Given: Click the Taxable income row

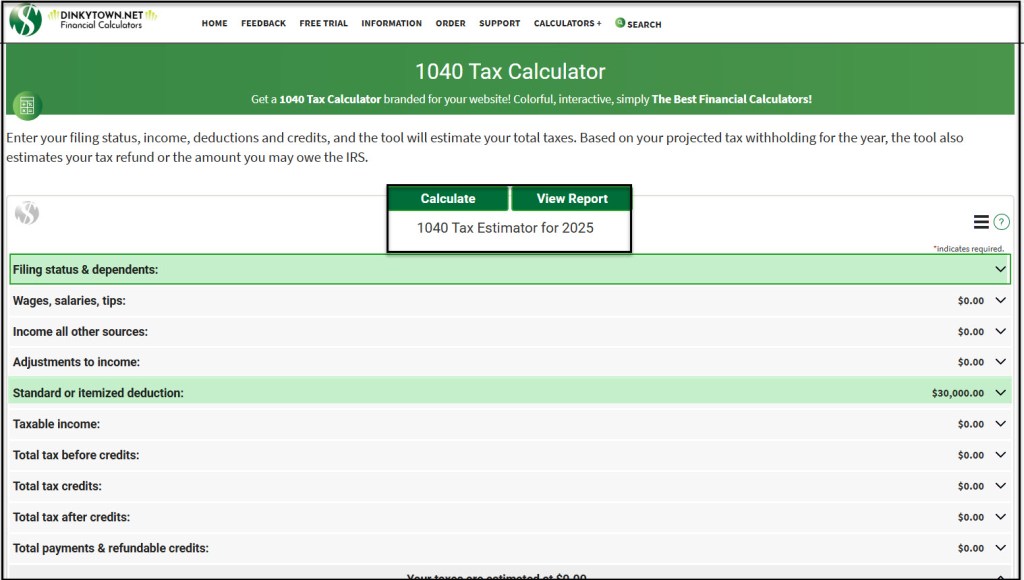Looking at the screenshot, I should [500, 424].
